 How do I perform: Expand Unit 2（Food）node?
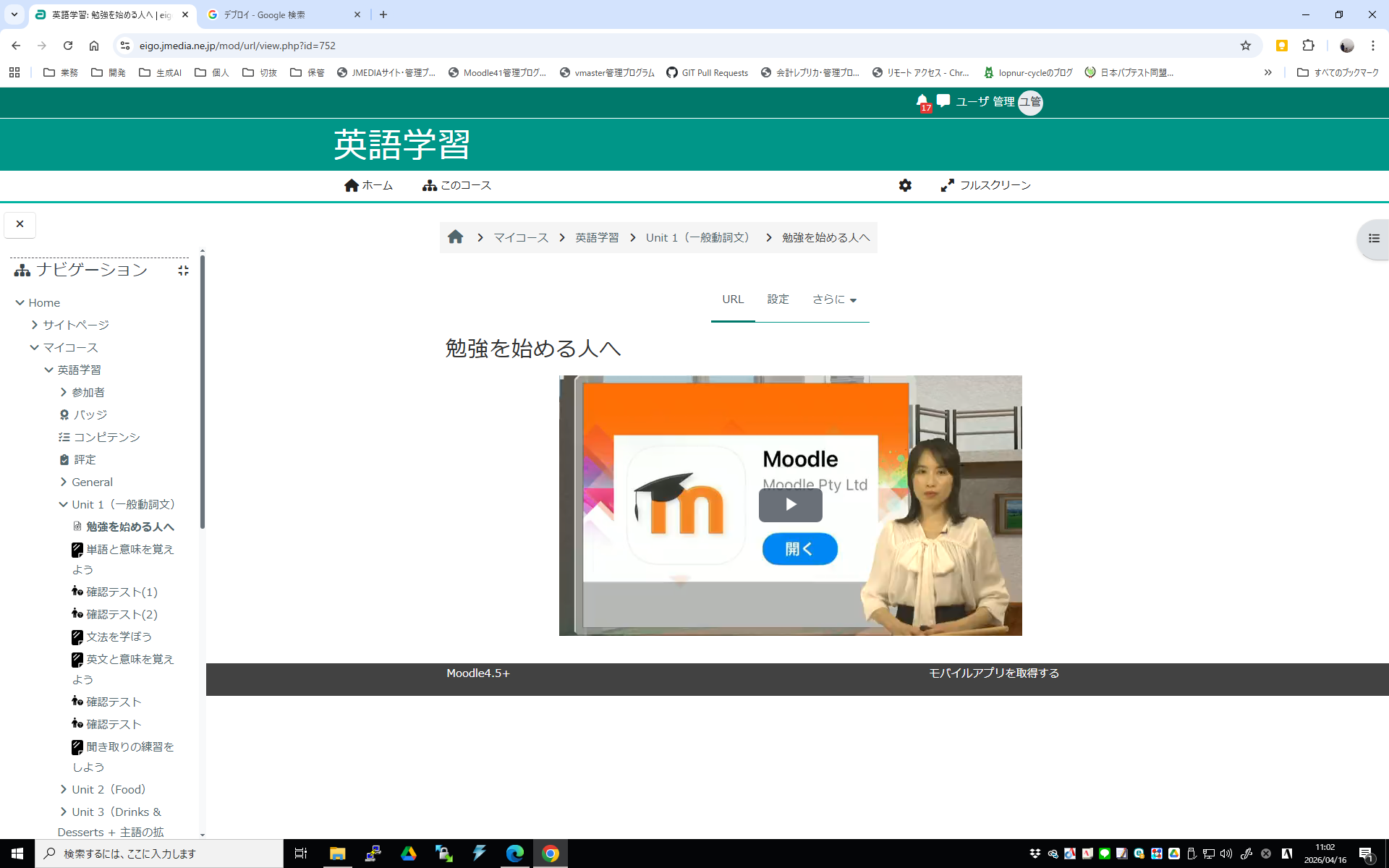[x=64, y=789]
